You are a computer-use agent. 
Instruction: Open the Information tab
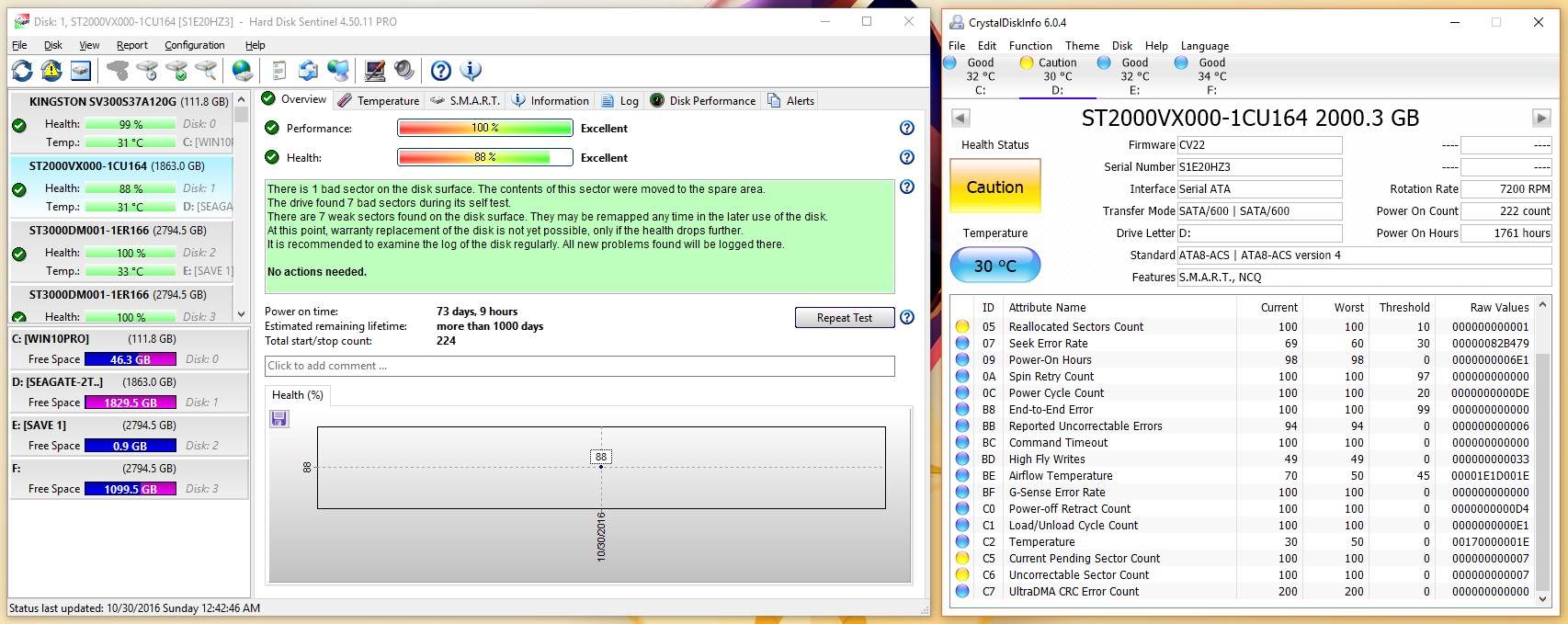(551, 100)
